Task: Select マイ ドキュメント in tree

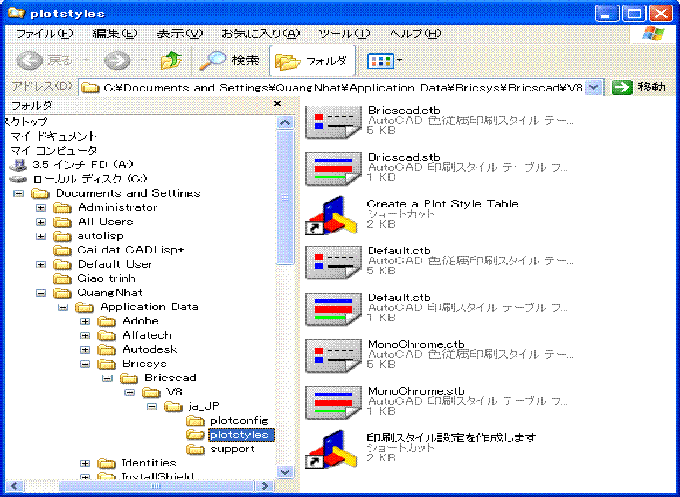Action: [x=53, y=136]
